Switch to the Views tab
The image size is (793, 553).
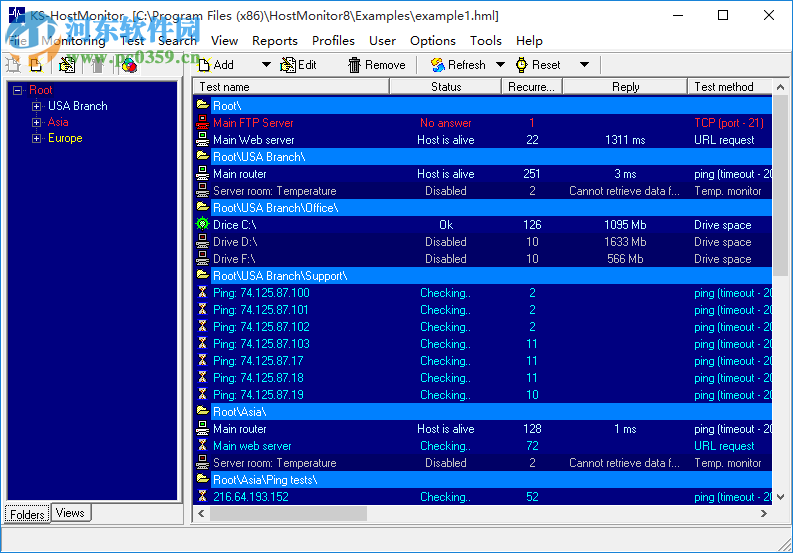(70, 513)
